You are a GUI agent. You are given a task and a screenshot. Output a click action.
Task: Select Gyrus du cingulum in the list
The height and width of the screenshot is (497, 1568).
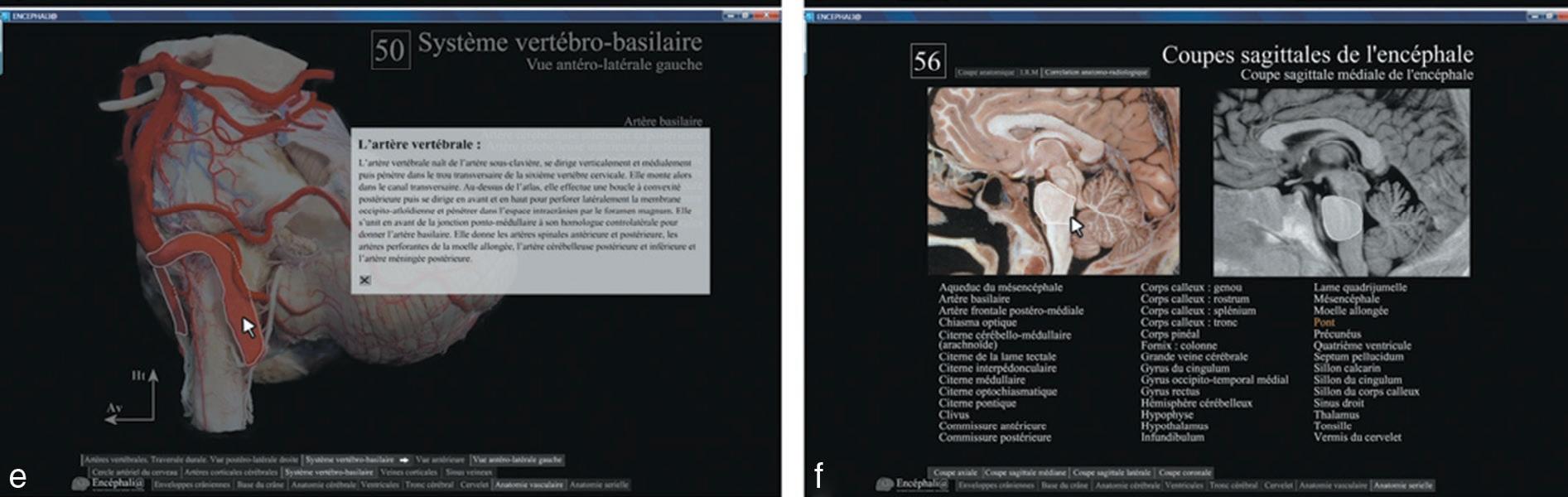(x=1185, y=368)
